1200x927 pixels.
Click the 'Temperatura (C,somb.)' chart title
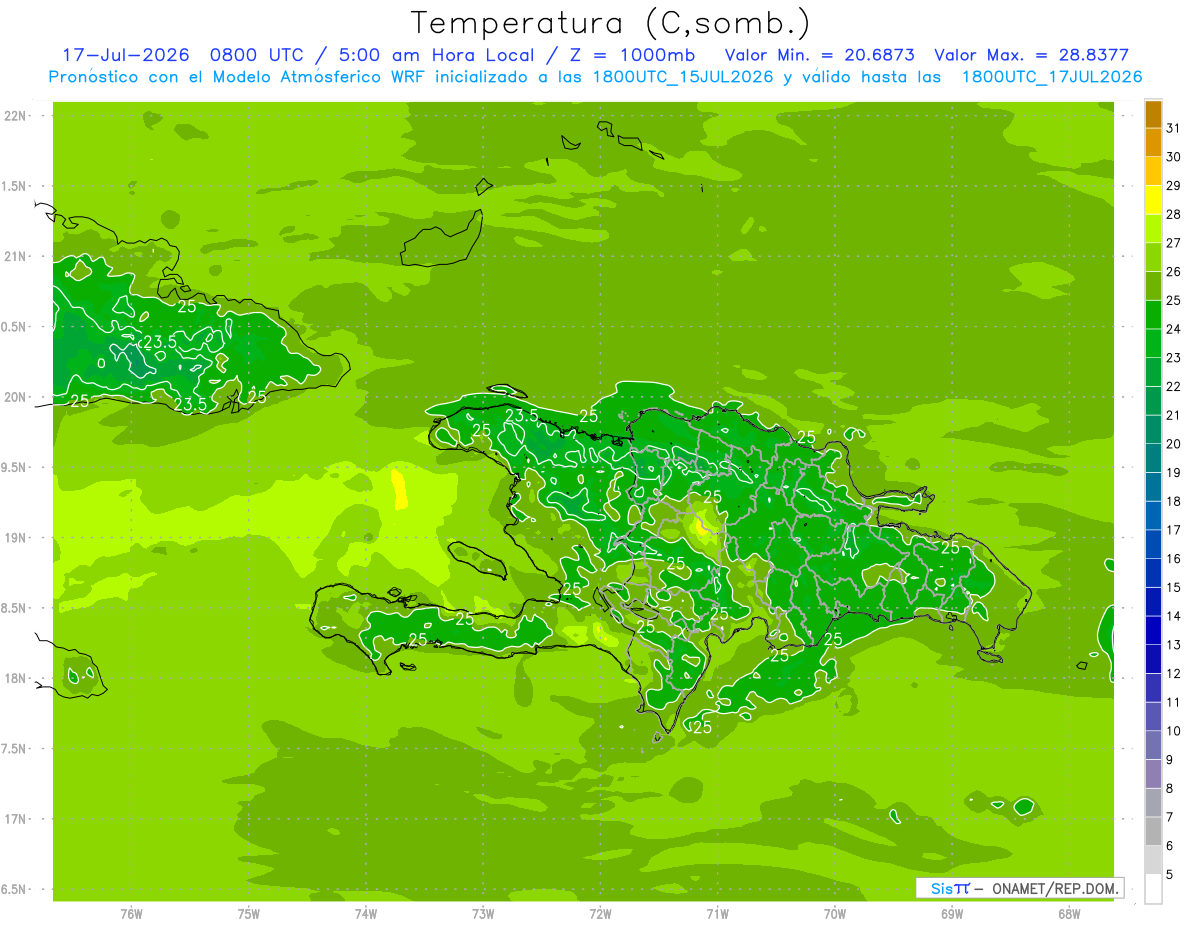[x=611, y=23]
